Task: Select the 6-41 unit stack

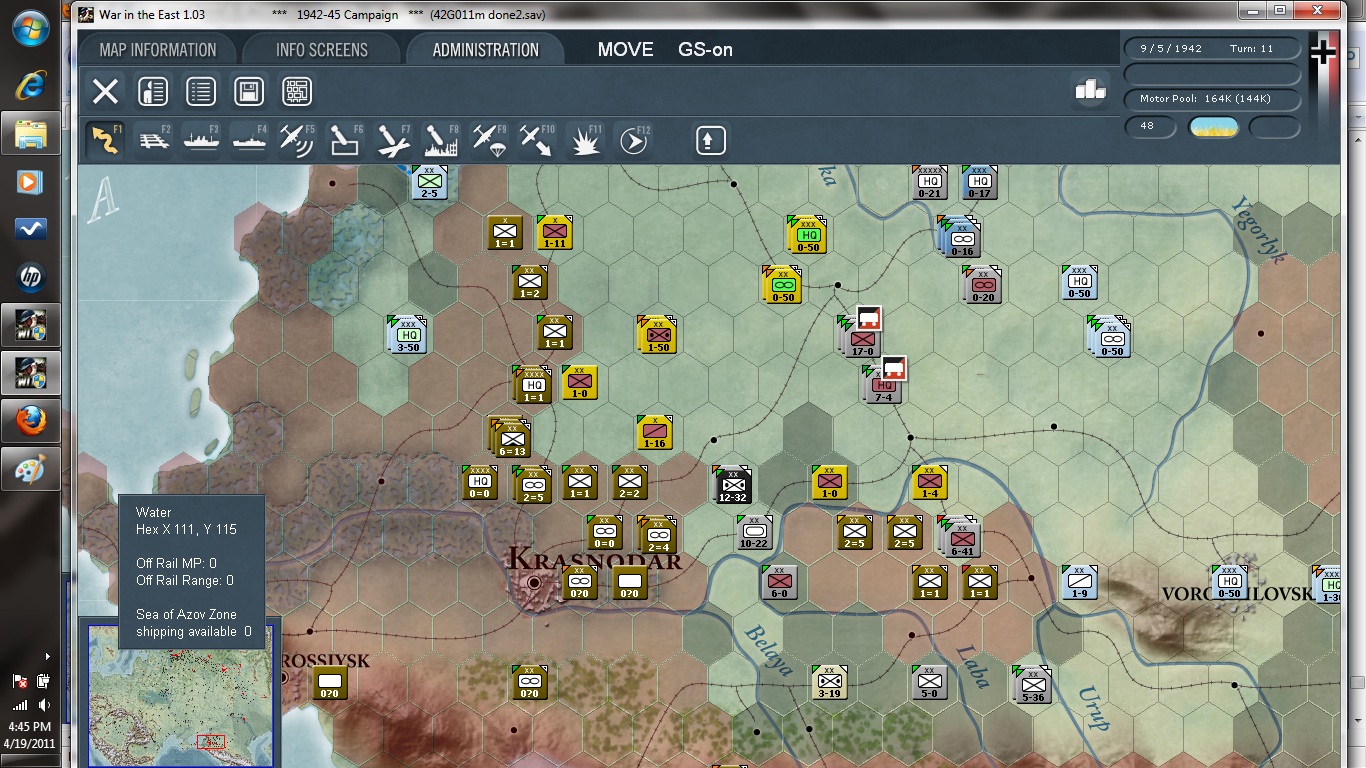Action: point(959,537)
